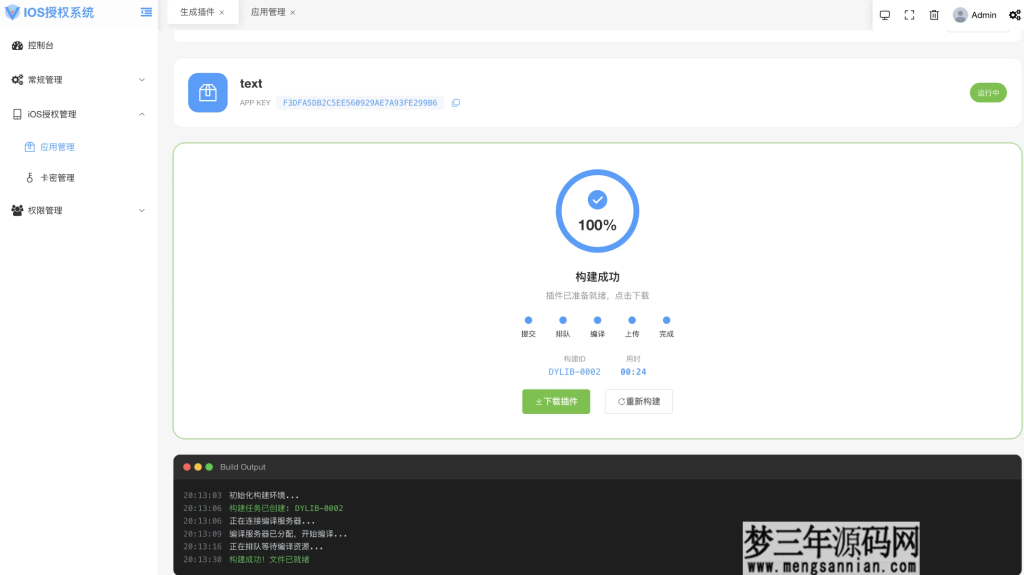Click the app name text
The image size is (1024, 575).
(251, 84)
